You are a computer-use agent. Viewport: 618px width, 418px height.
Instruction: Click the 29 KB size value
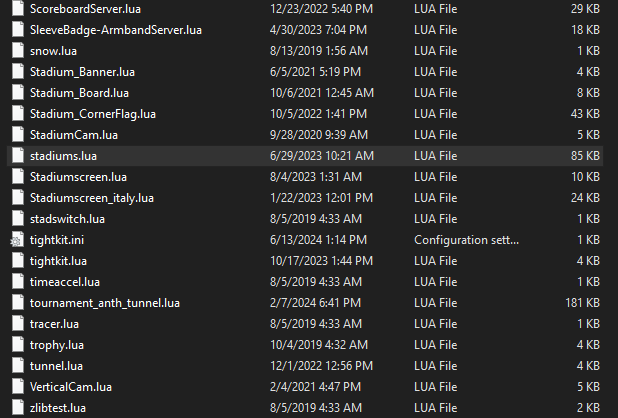[585, 9]
